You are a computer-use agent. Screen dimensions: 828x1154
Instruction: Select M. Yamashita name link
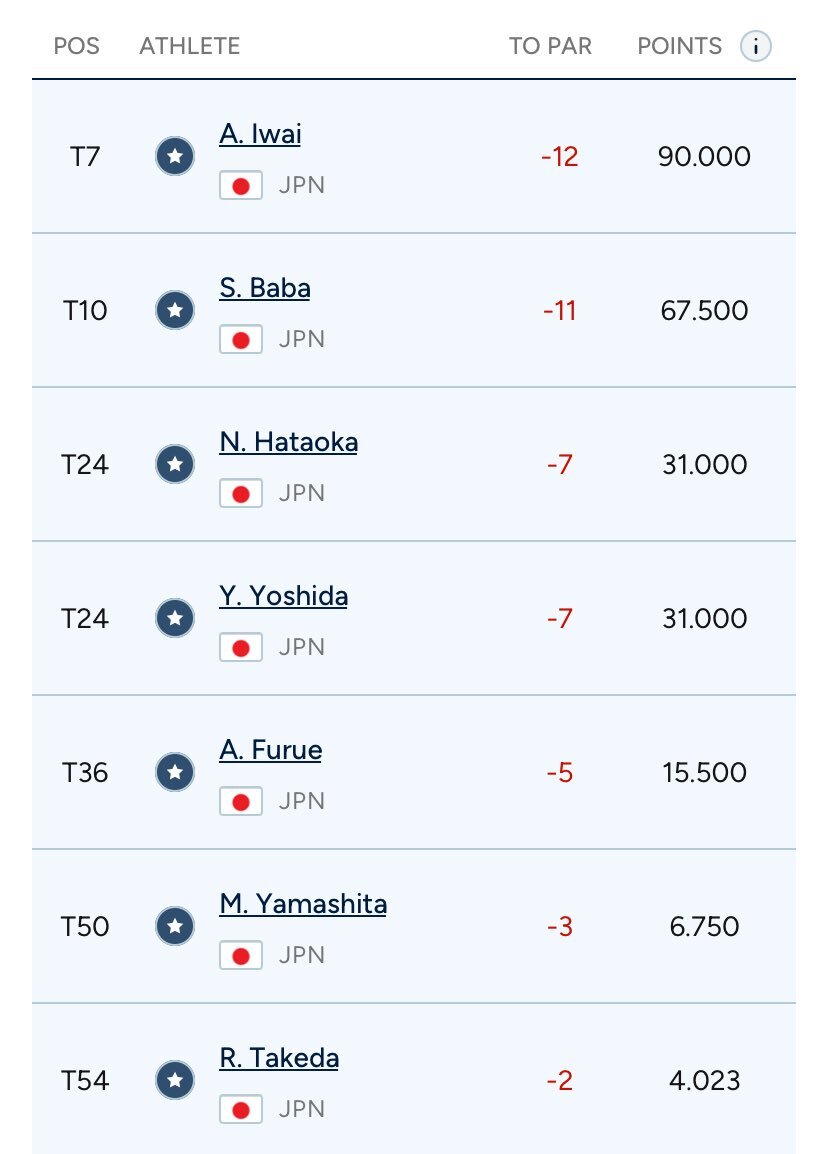(x=303, y=904)
